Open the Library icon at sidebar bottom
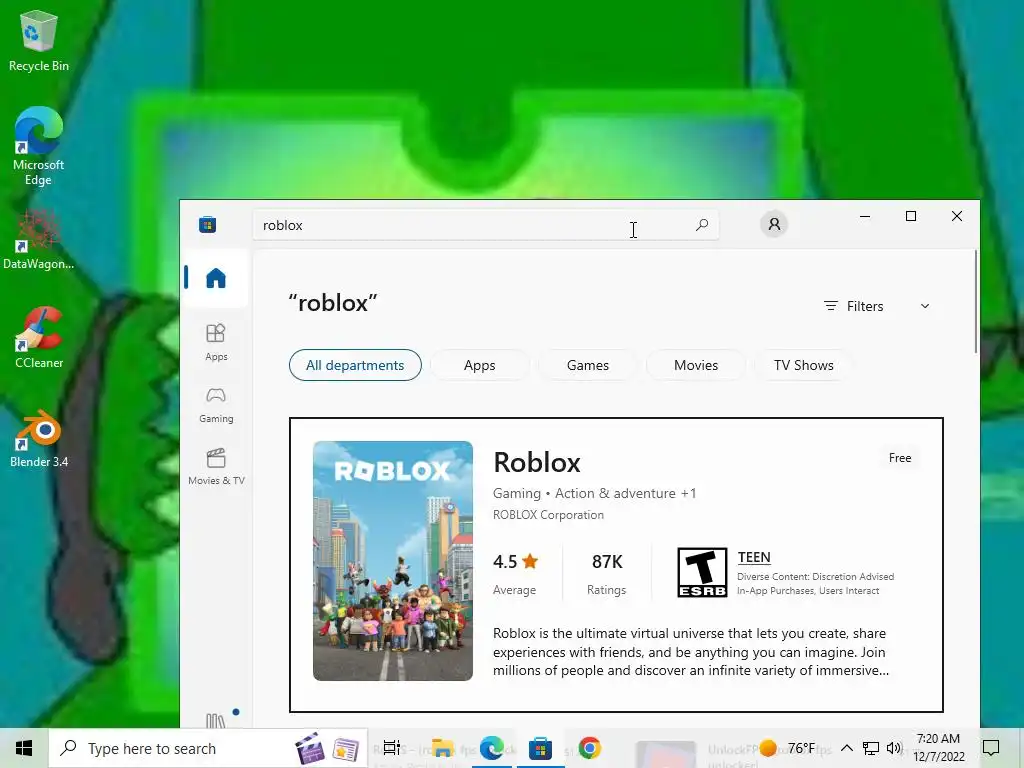The width and height of the screenshot is (1024, 768). pyautogui.click(x=216, y=719)
